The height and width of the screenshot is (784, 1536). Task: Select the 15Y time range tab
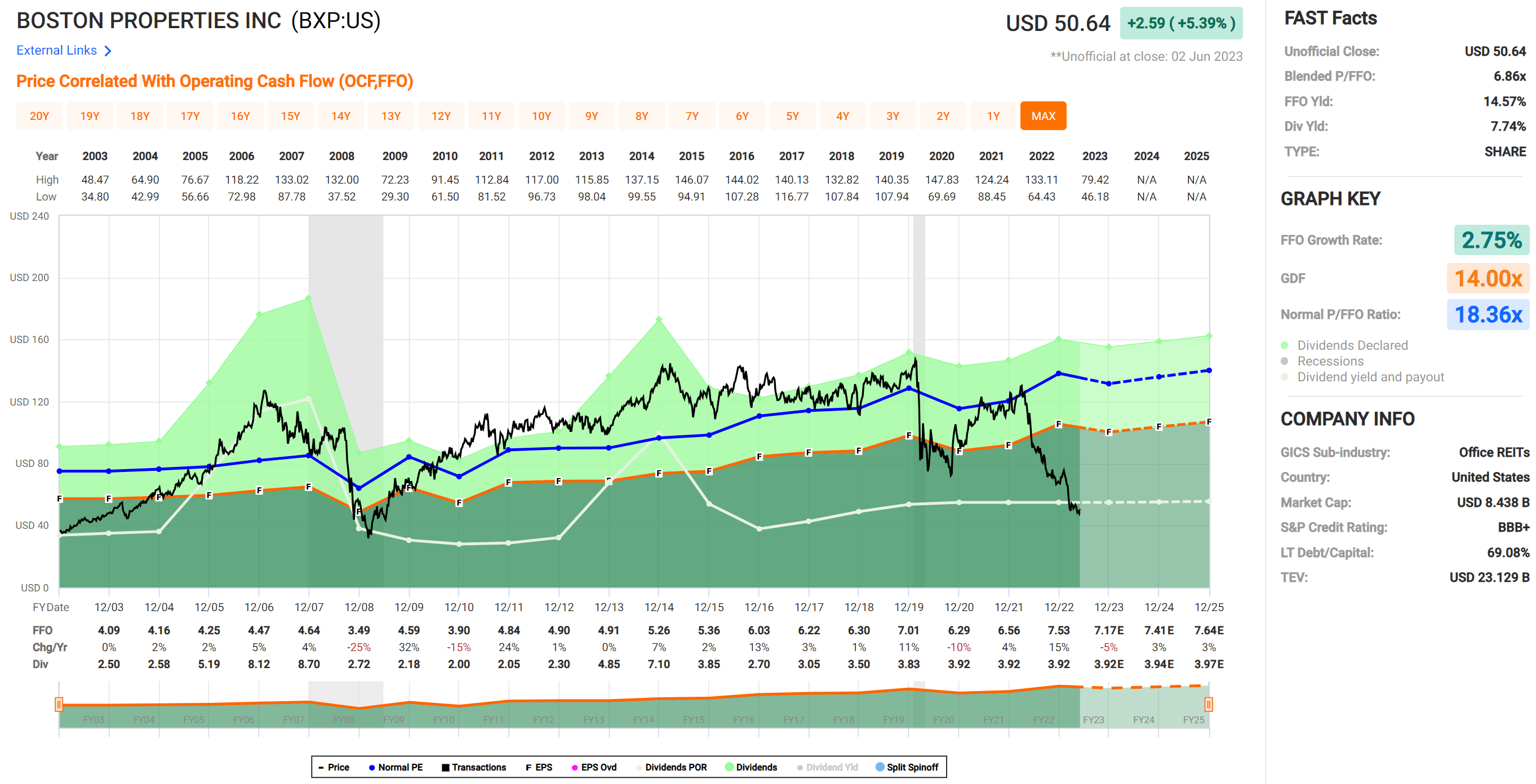click(290, 115)
